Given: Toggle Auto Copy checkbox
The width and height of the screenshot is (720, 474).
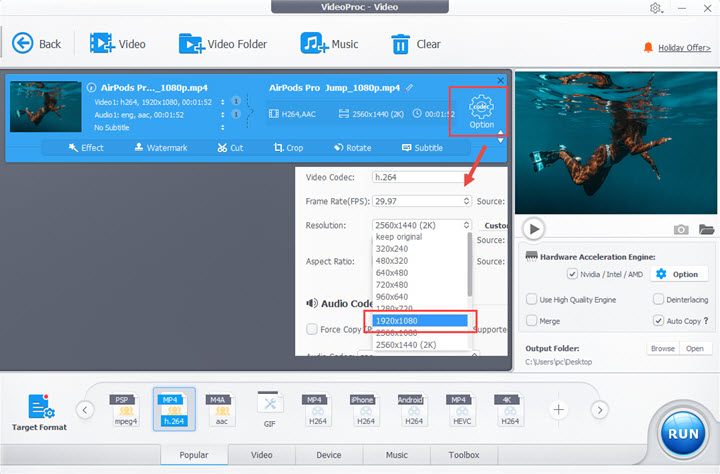Looking at the screenshot, I should [x=658, y=321].
